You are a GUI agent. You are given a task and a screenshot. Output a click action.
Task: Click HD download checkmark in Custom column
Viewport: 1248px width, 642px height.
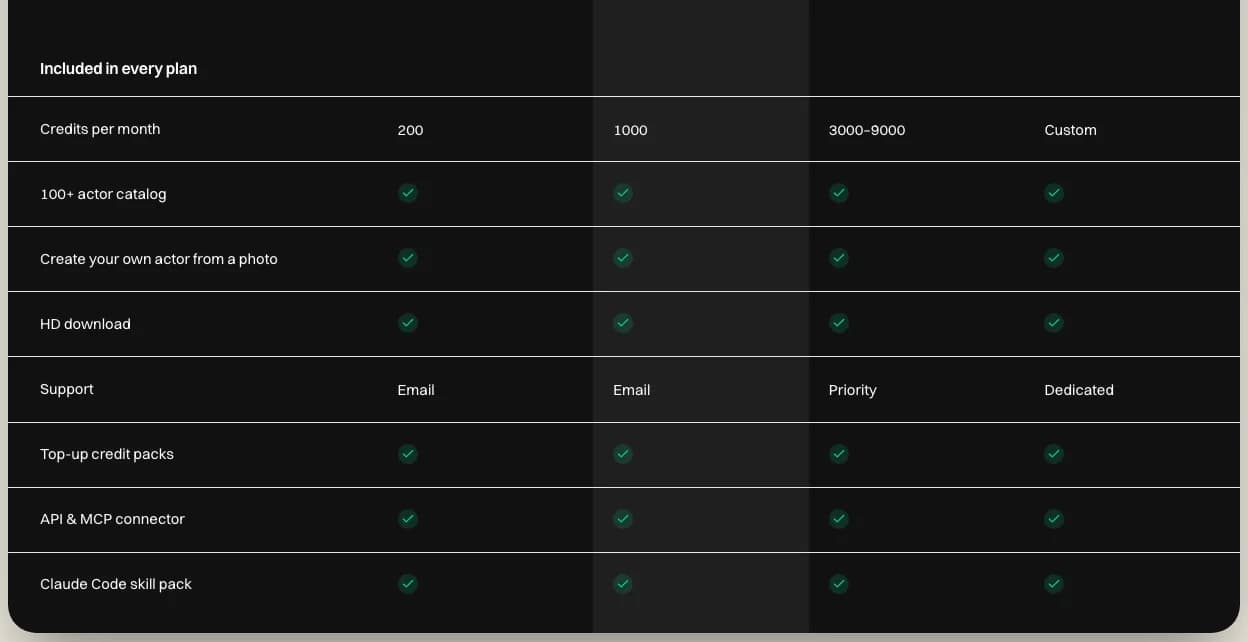click(x=1054, y=323)
